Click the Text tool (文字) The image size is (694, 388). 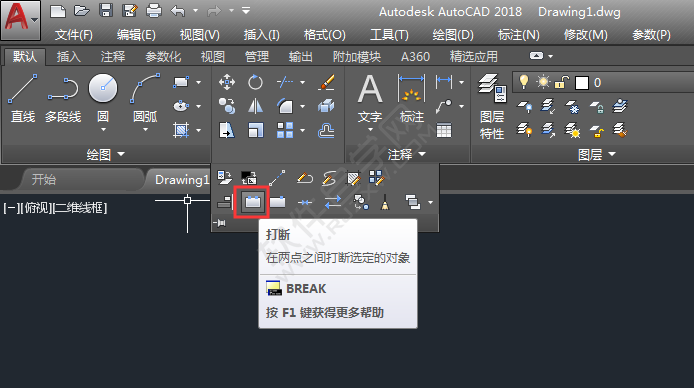pos(370,98)
